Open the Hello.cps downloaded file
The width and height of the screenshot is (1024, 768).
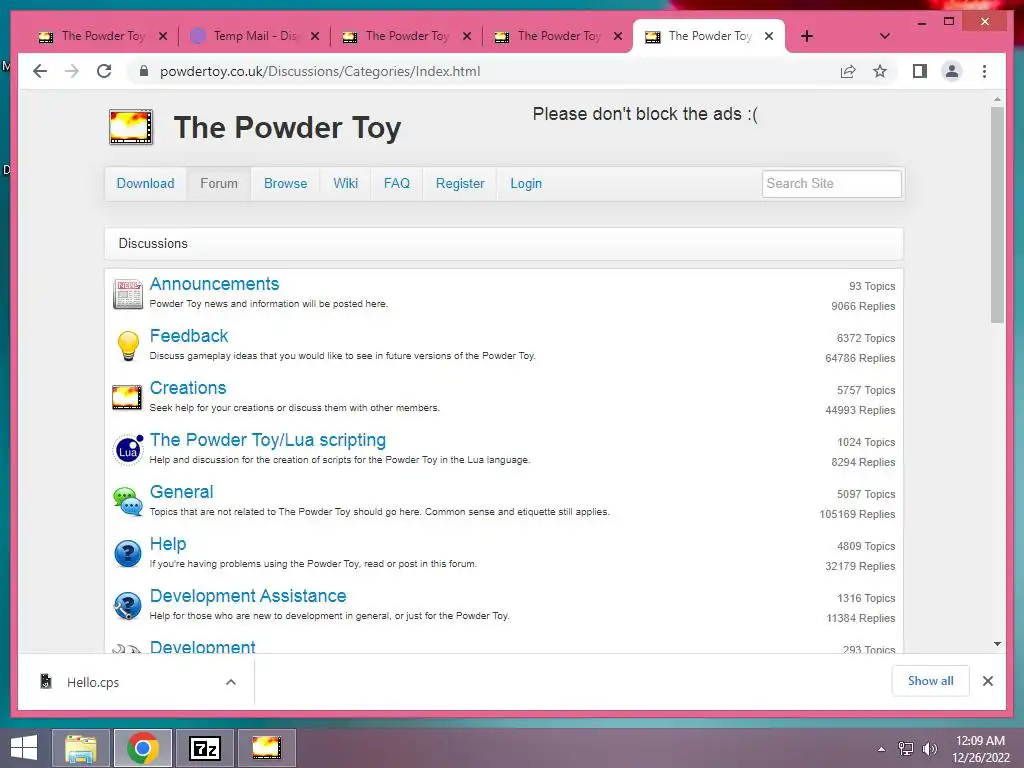93,682
